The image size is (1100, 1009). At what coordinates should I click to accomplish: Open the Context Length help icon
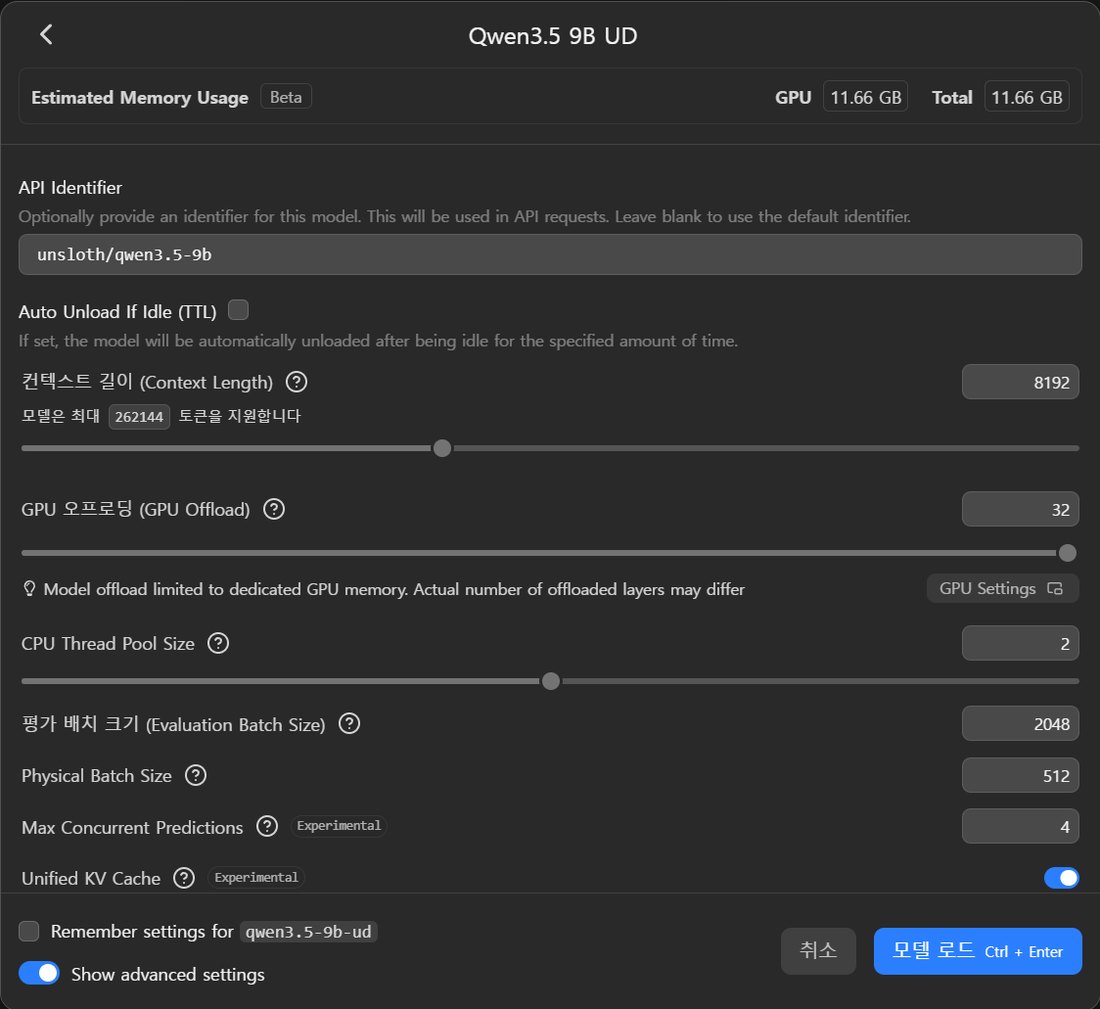click(x=297, y=382)
